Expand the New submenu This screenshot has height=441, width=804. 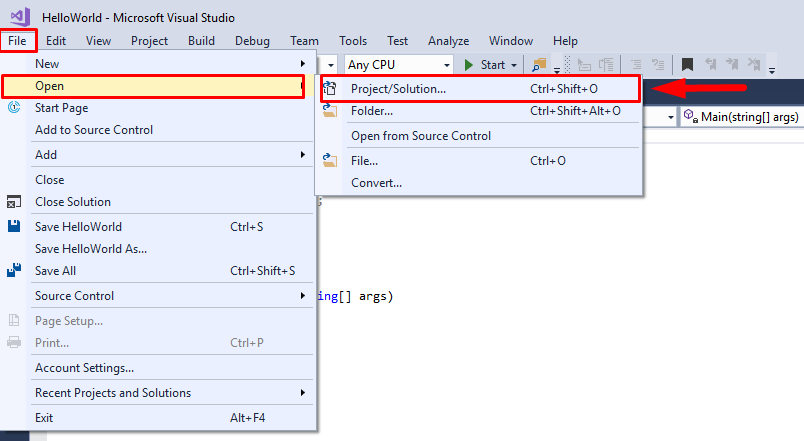[x=303, y=64]
